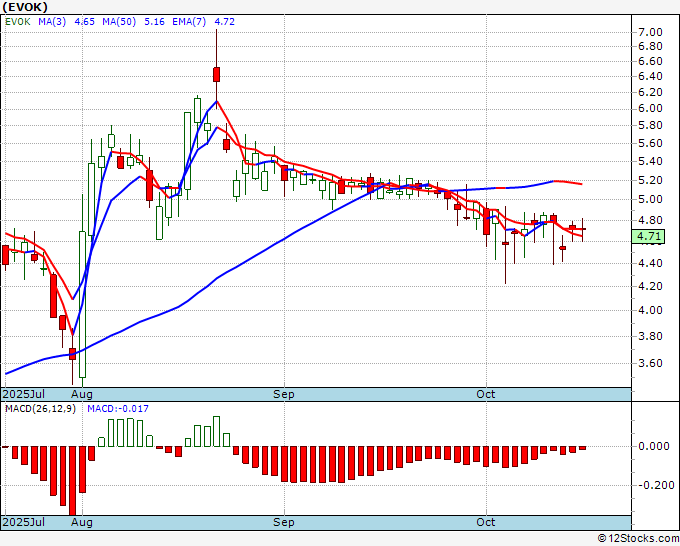Click the MACD(26,12,9) indicator label

pos(41,409)
